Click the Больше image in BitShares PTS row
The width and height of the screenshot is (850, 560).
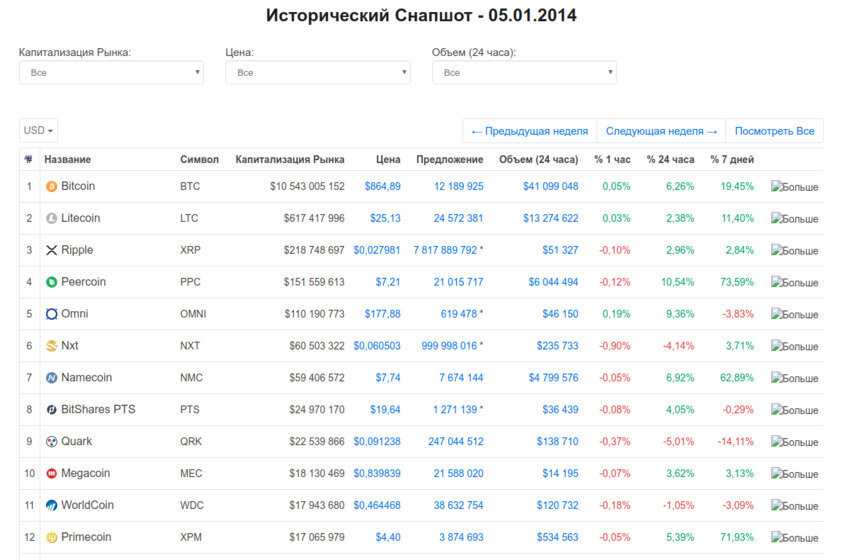(x=795, y=410)
